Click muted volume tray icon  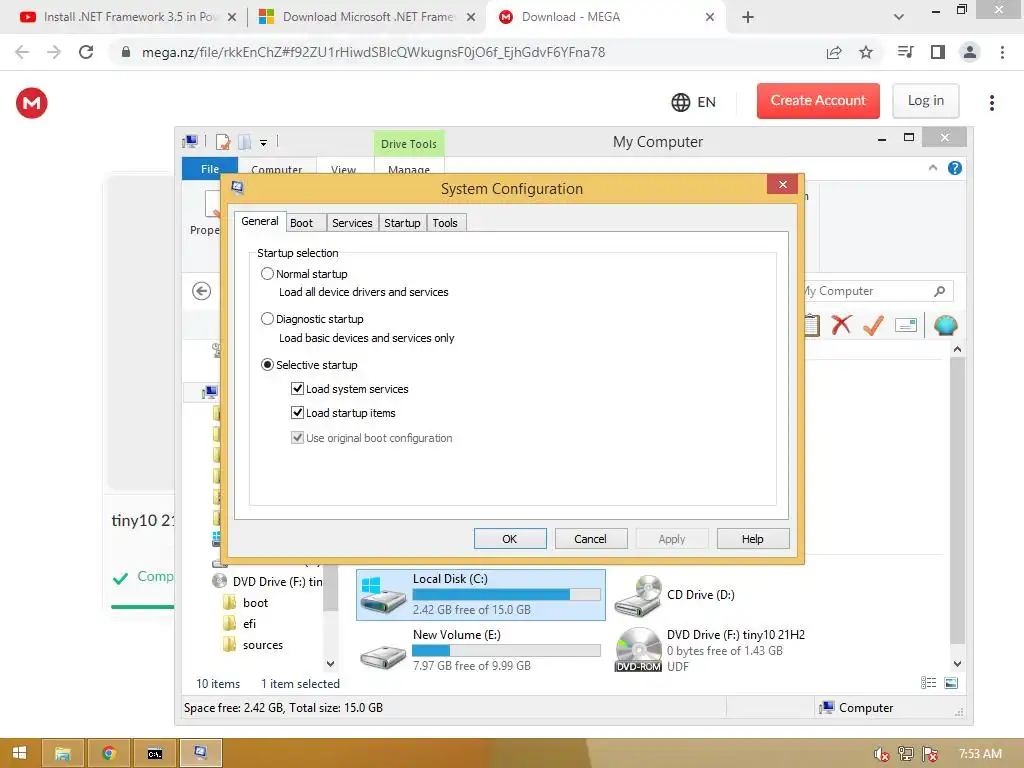coord(882,754)
